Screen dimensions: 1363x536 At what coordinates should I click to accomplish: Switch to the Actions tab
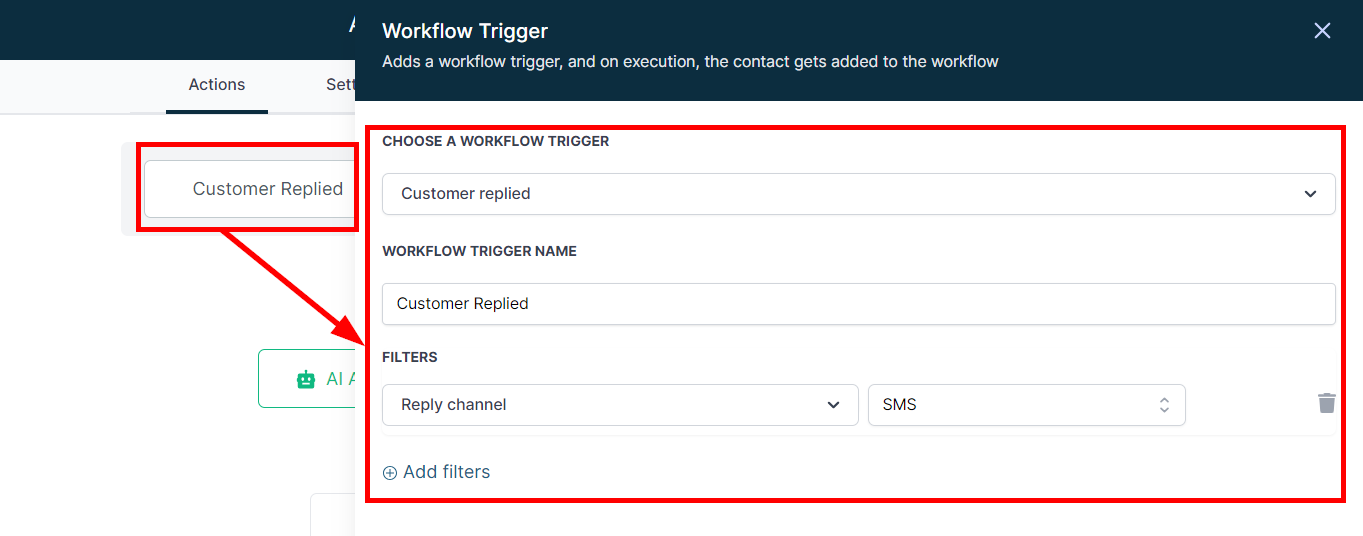click(x=217, y=85)
